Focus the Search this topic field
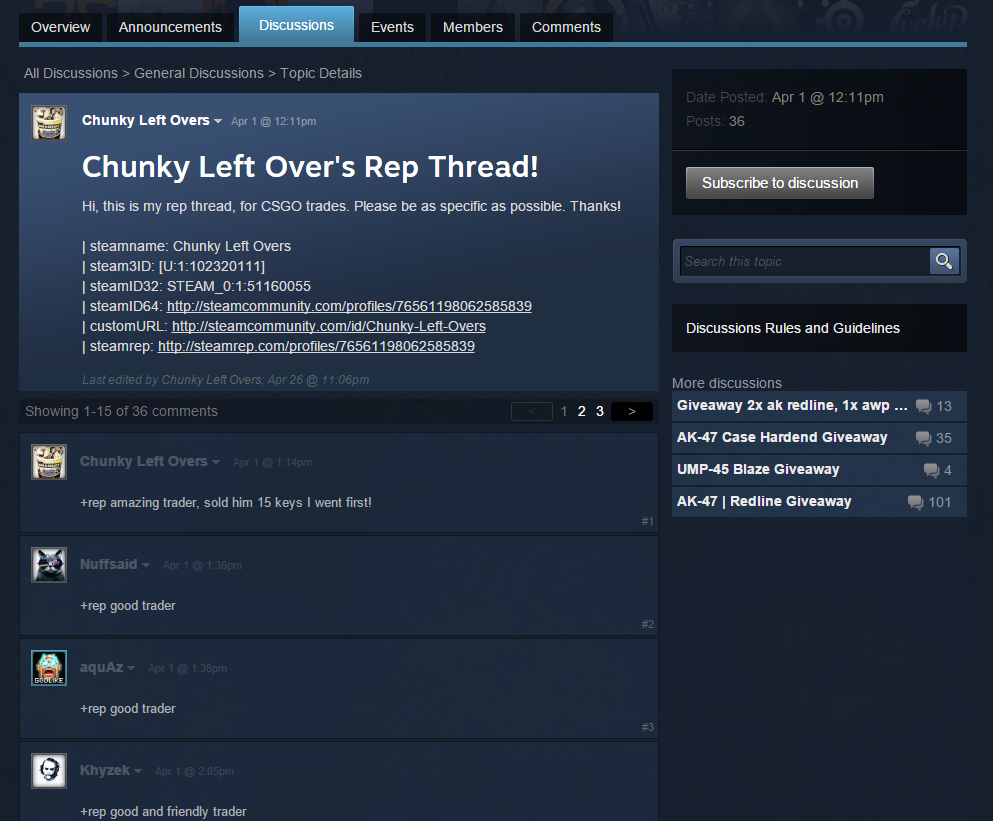Screen dimensions: 993x821 pos(804,261)
